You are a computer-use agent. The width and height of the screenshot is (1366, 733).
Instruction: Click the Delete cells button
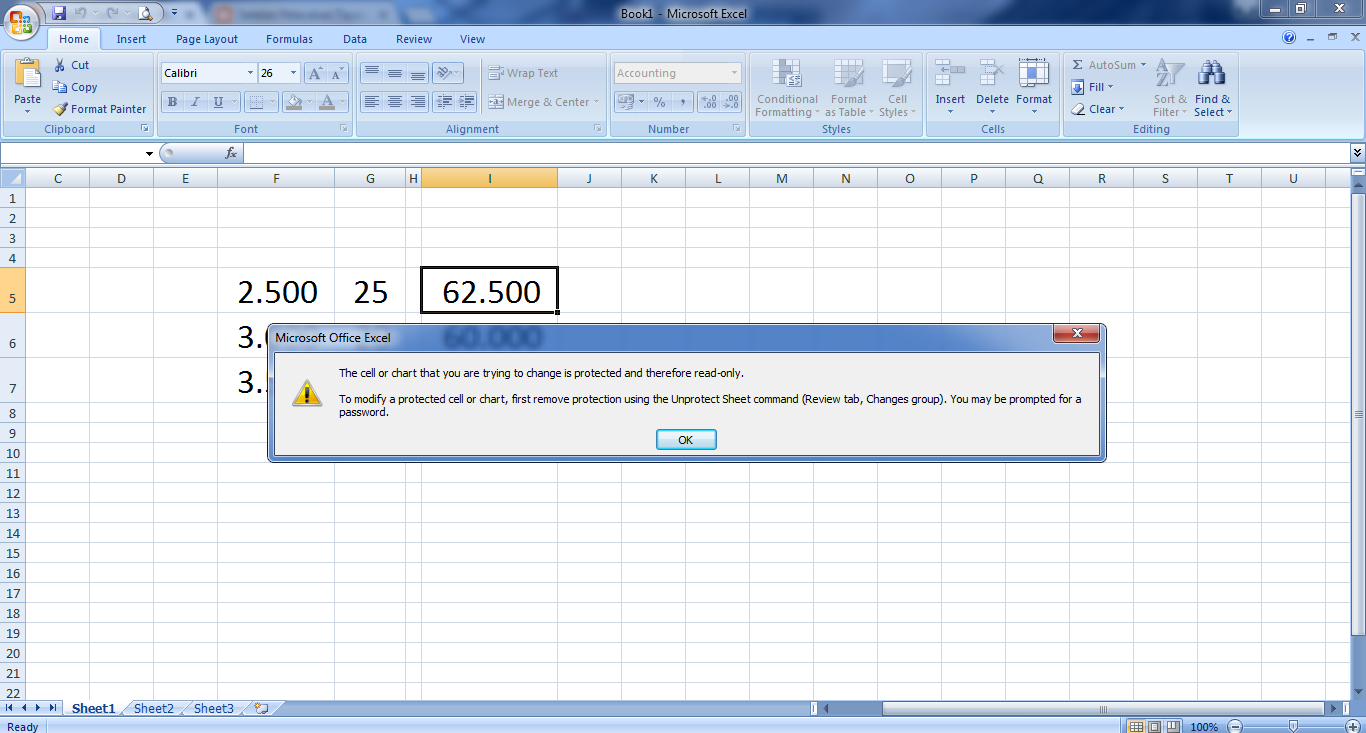coord(992,88)
